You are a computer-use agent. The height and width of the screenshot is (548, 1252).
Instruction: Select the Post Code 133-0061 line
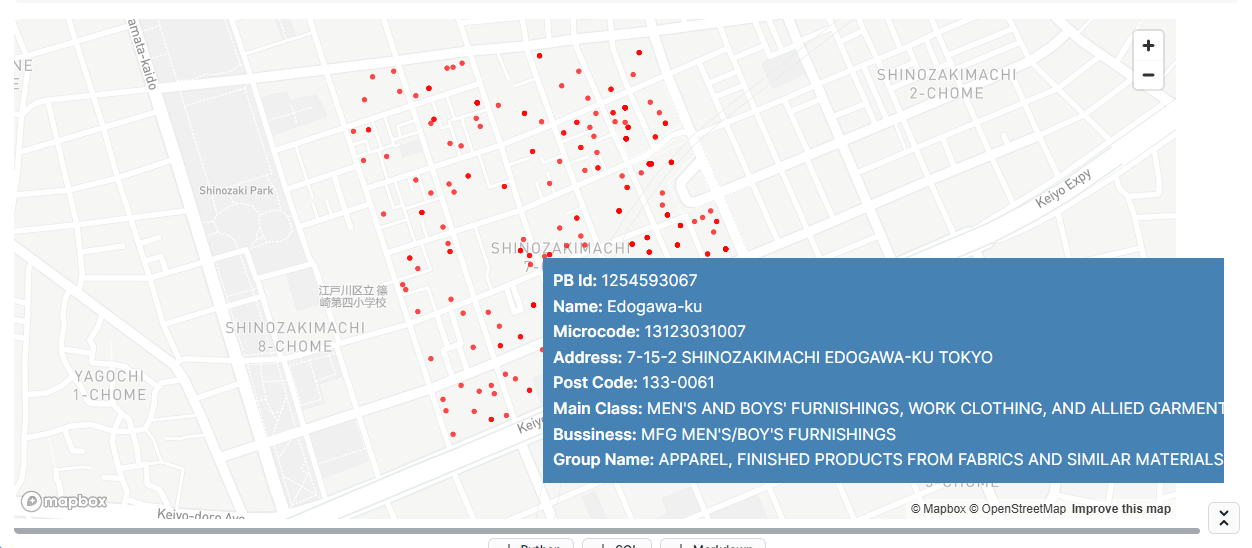click(x=634, y=382)
